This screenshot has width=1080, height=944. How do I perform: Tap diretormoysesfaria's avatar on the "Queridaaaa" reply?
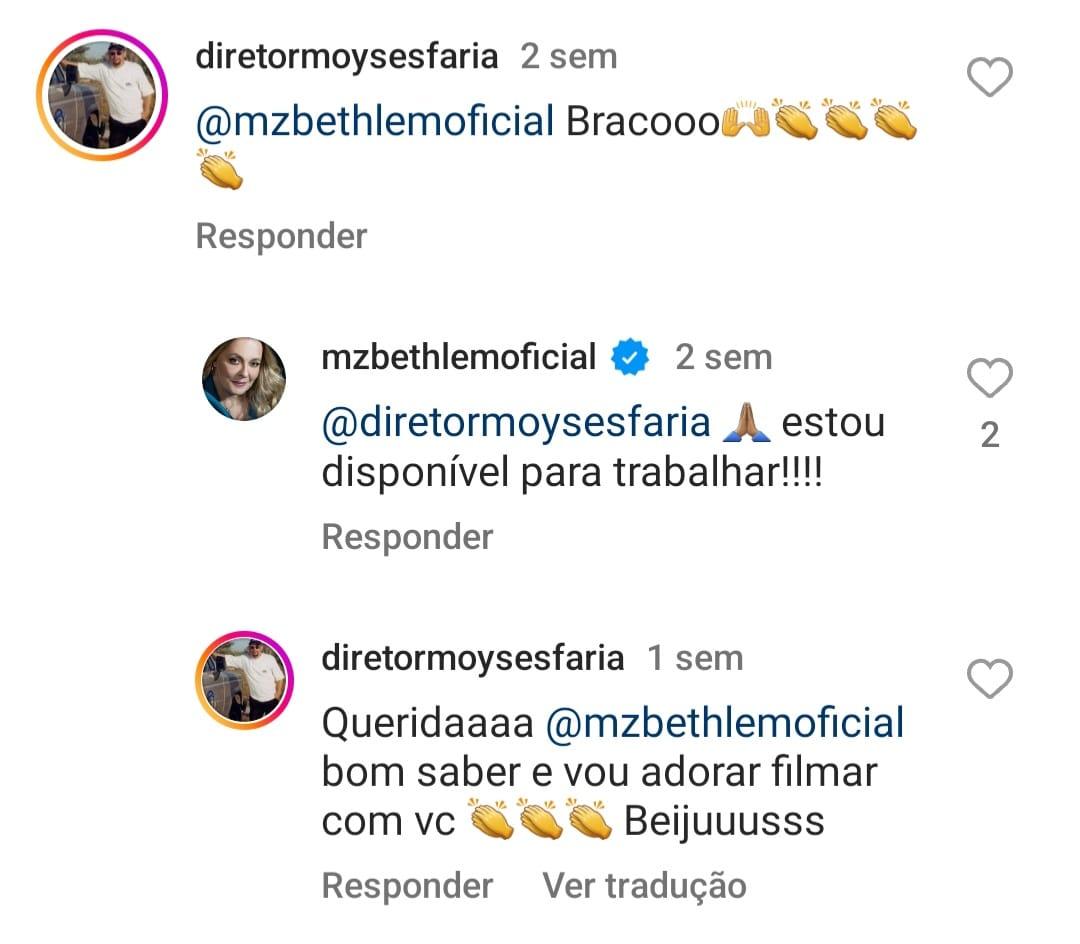pos(244,680)
